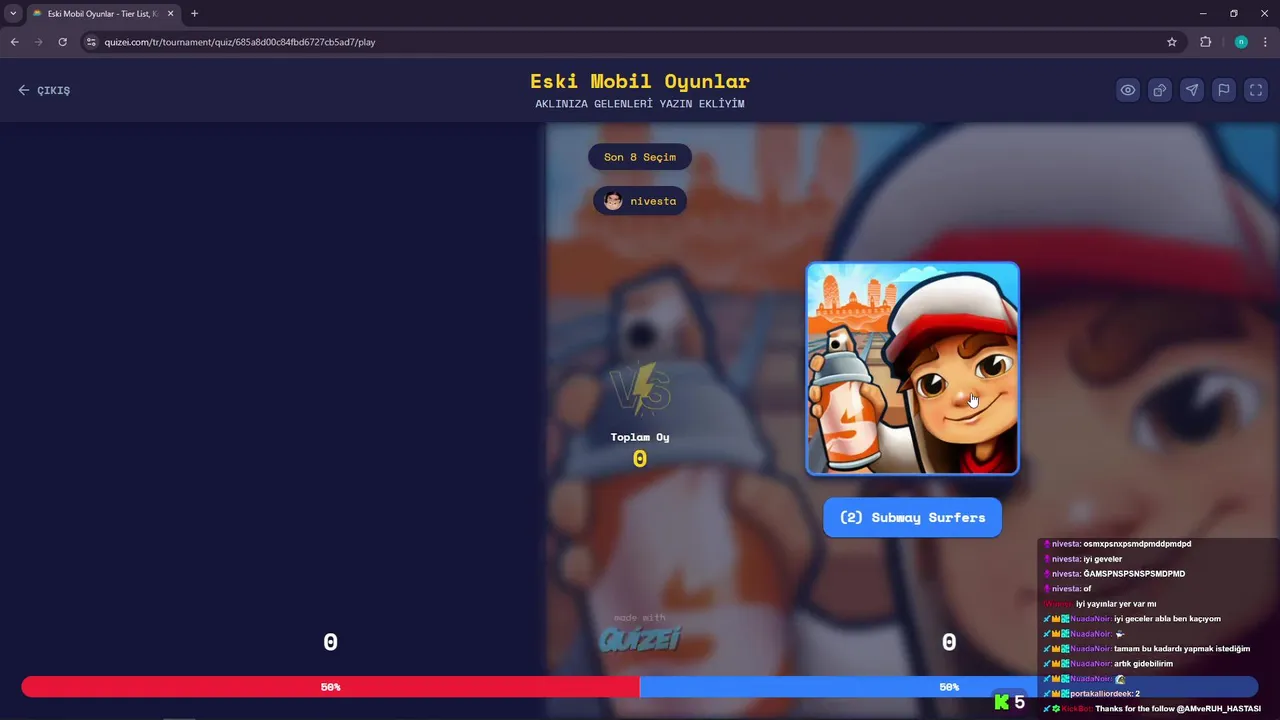
Task: Click the Quizei logo watermark link
Action: click(x=640, y=634)
